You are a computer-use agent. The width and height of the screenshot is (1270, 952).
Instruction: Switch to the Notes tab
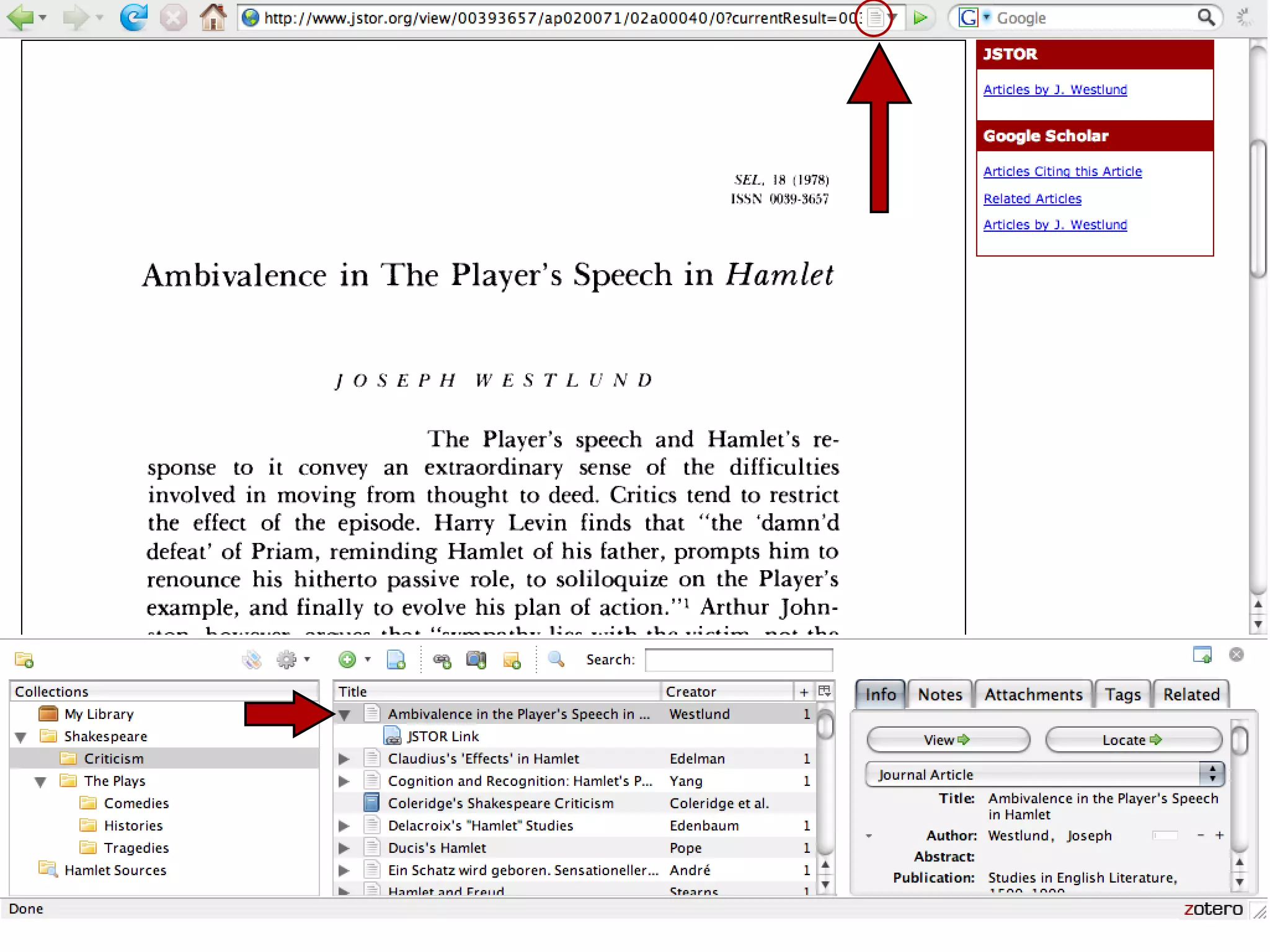939,695
